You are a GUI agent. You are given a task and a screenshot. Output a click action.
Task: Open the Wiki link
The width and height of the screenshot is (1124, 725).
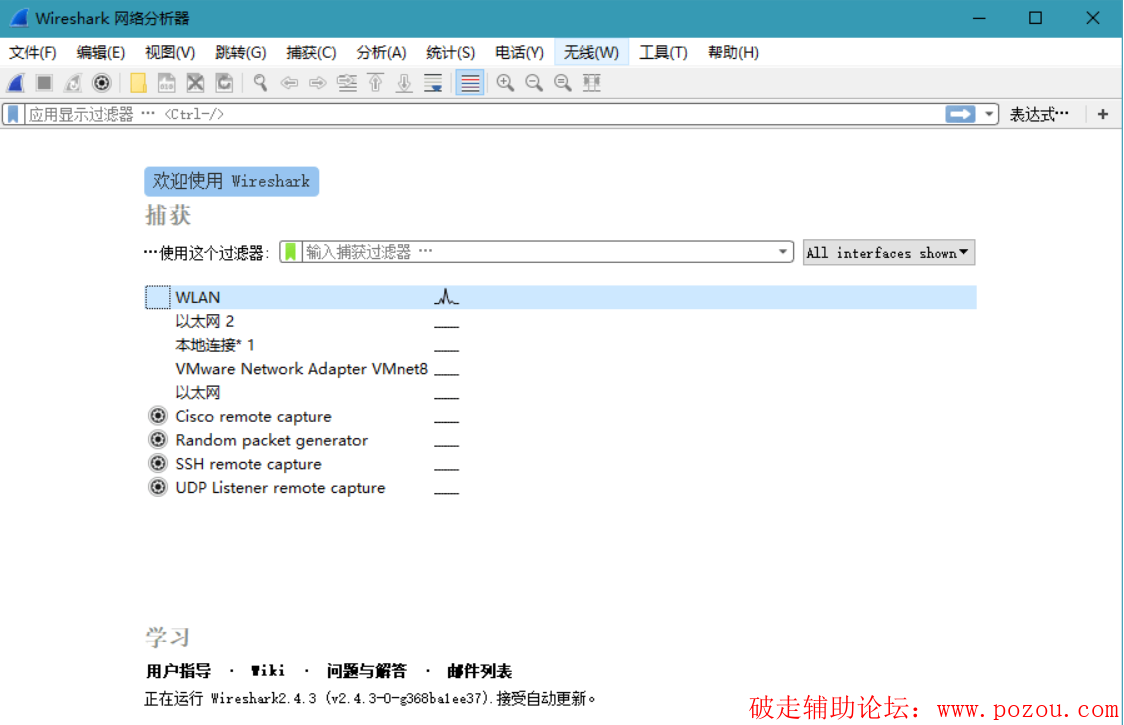(268, 671)
